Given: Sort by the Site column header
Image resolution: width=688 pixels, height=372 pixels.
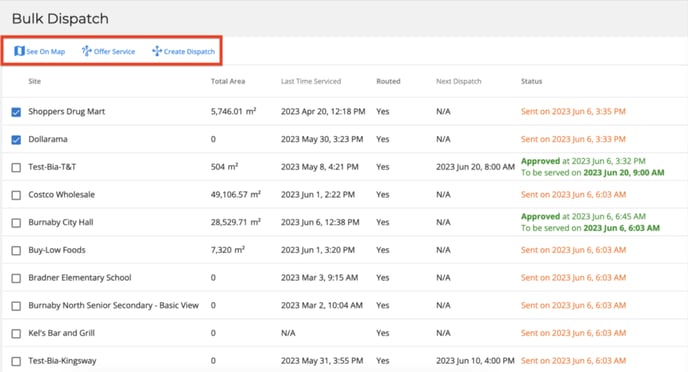Looking at the screenshot, I should 35,81.
